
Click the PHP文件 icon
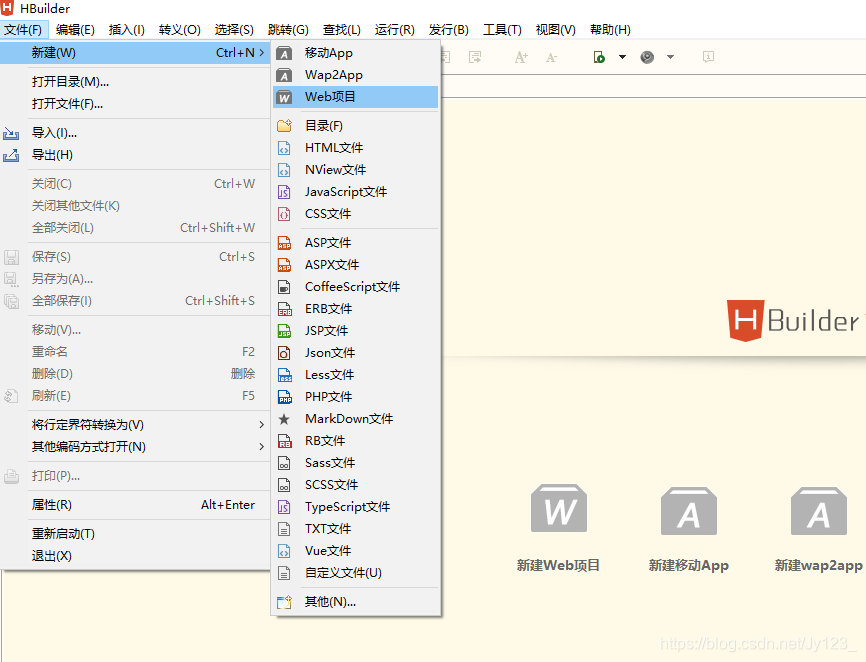pyautogui.click(x=284, y=398)
